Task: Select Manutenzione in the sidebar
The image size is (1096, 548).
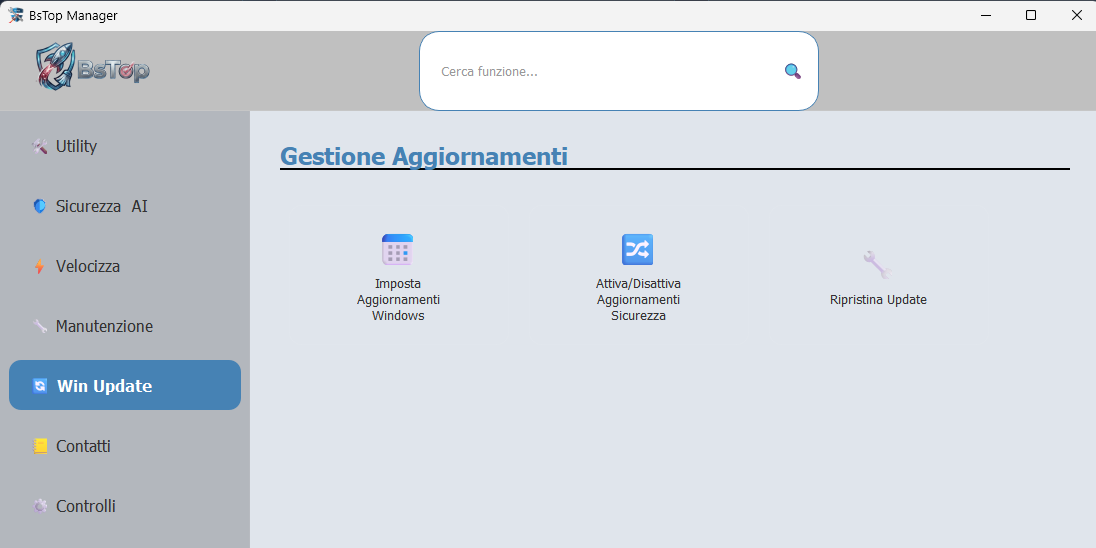Action: (x=125, y=326)
